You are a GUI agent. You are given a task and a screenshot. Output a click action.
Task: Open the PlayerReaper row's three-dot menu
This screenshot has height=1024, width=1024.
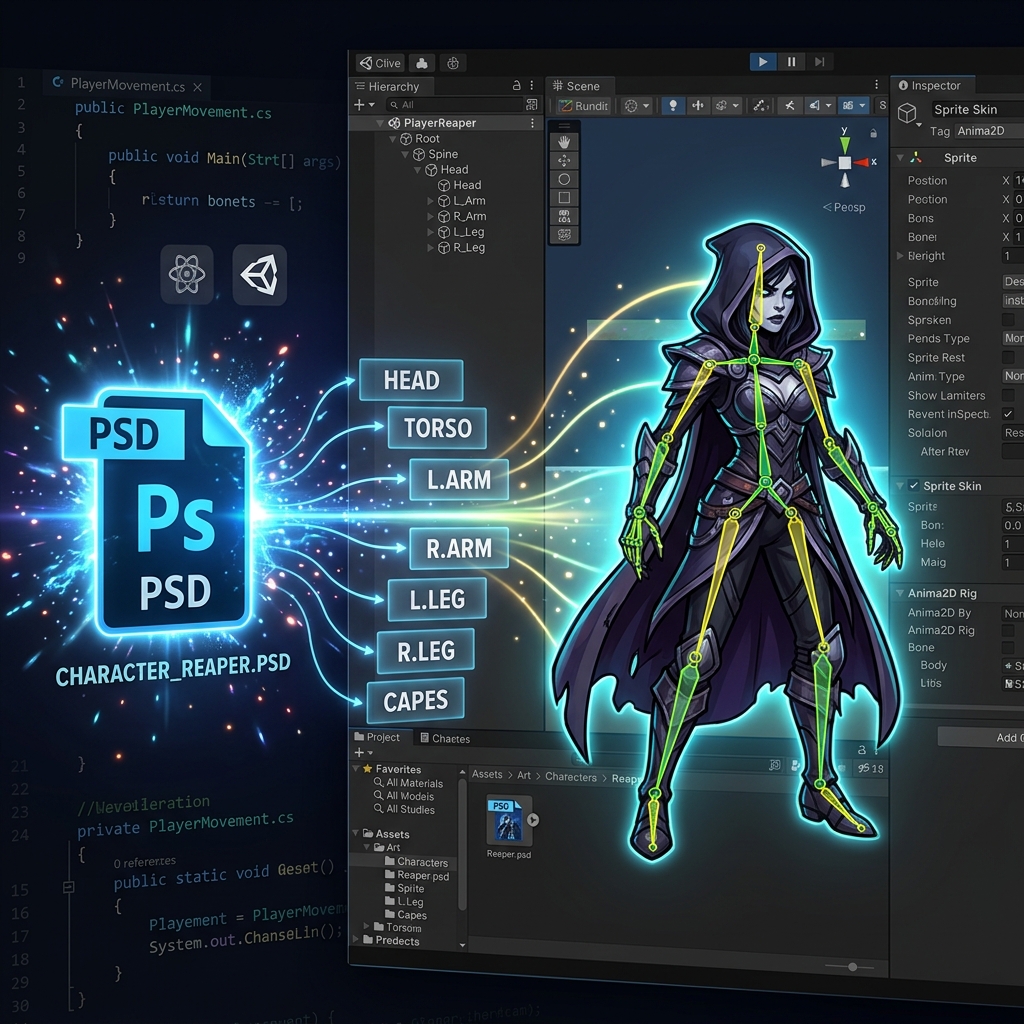(532, 123)
